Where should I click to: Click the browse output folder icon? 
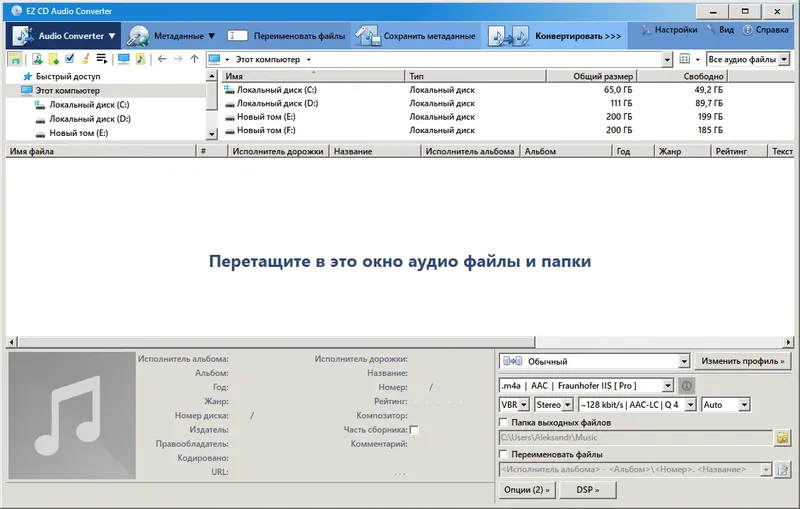(782, 438)
